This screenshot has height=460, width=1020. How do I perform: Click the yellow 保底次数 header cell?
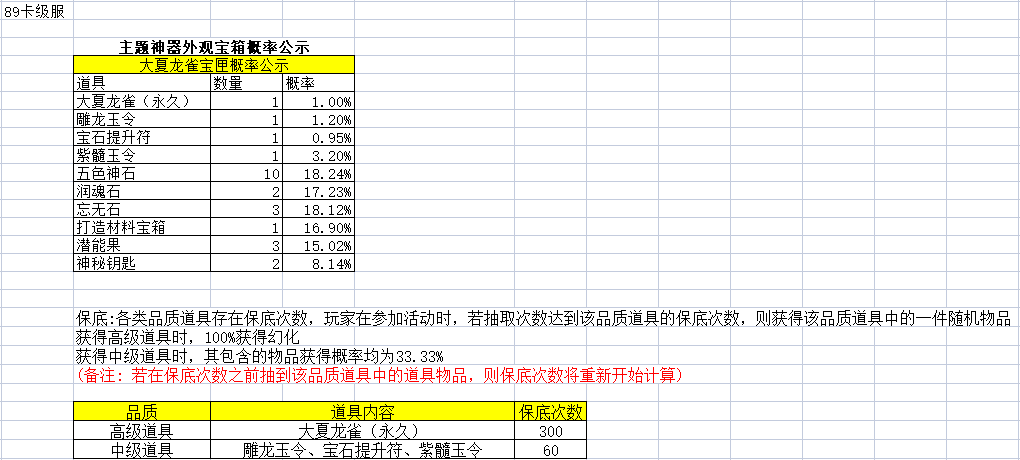point(550,411)
